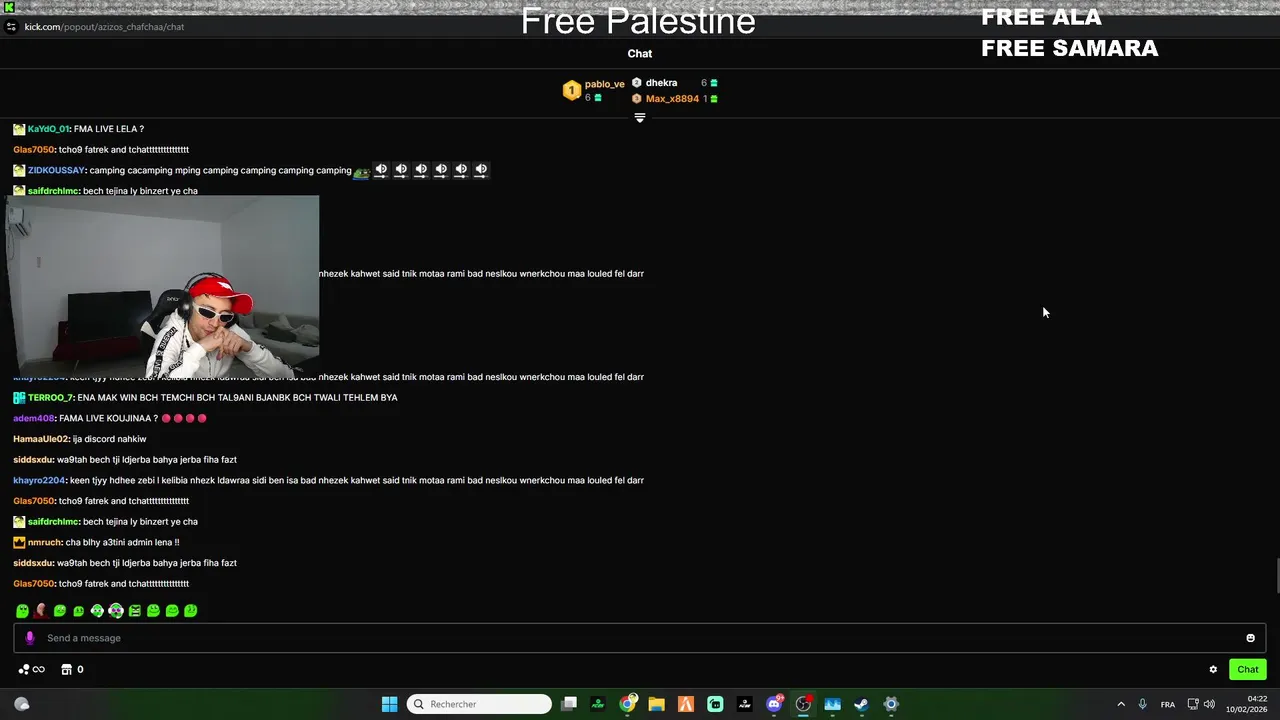Open Steam from taskbar
The image size is (1280, 720).
(x=861, y=704)
